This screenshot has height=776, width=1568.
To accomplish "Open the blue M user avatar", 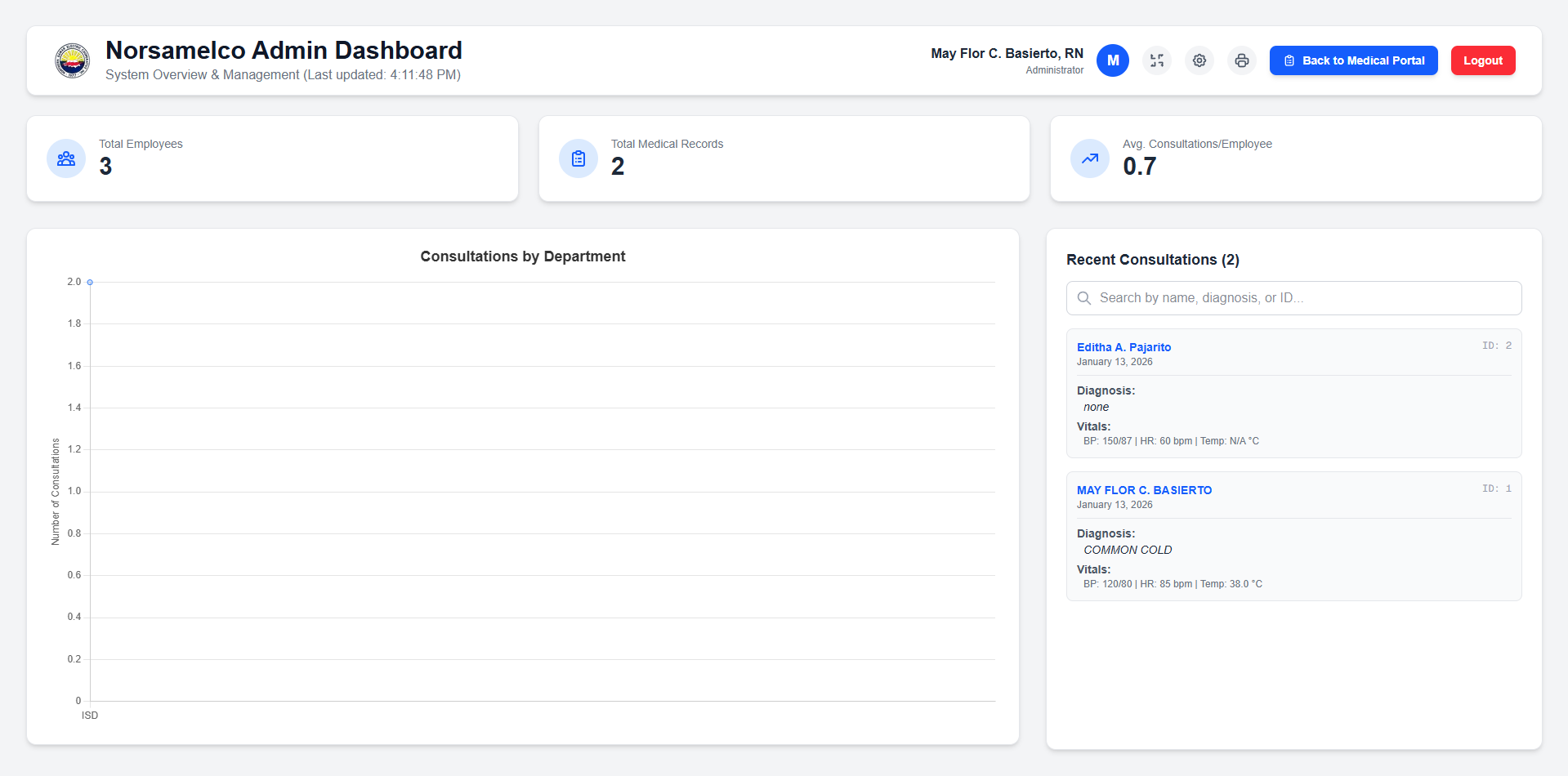I will [1112, 60].
